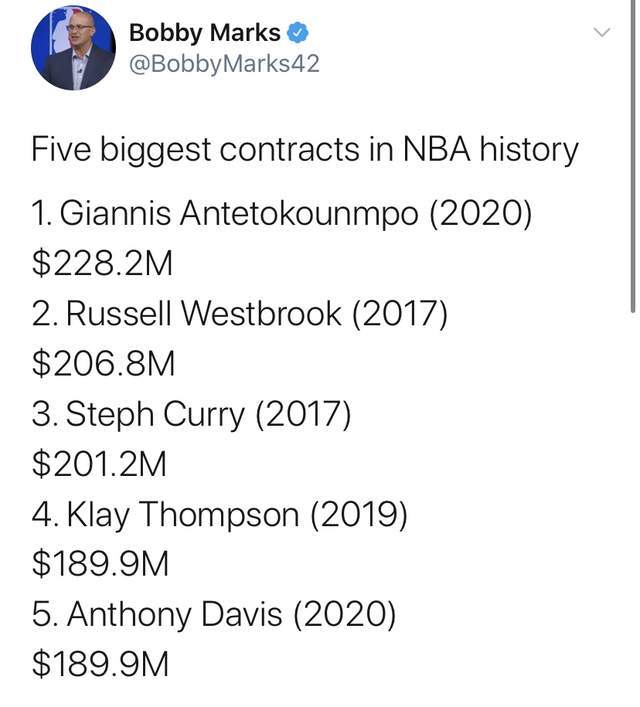
Task: Click the $189.9M under Klay Thompson
Action: pos(100,564)
